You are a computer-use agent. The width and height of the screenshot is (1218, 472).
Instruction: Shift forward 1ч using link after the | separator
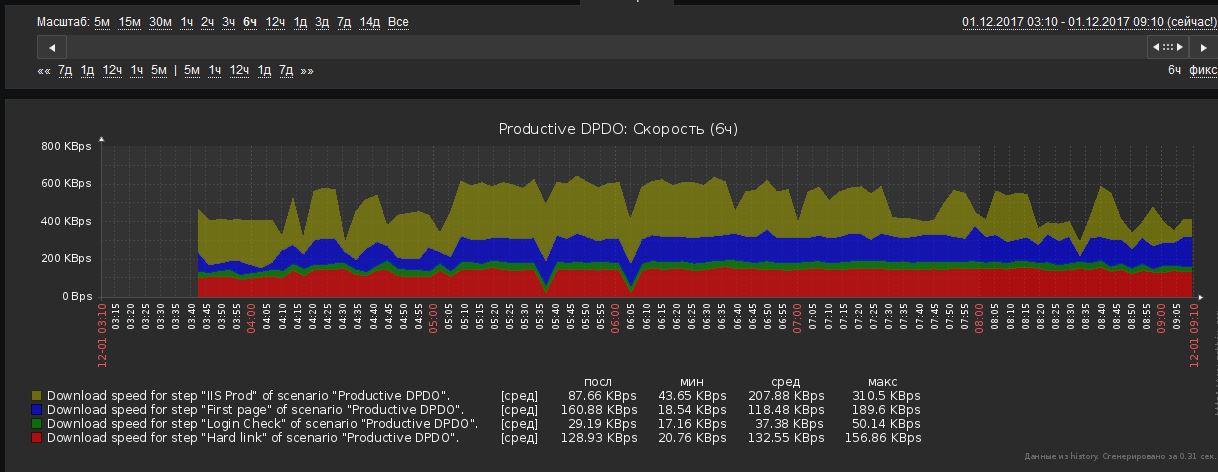click(214, 70)
